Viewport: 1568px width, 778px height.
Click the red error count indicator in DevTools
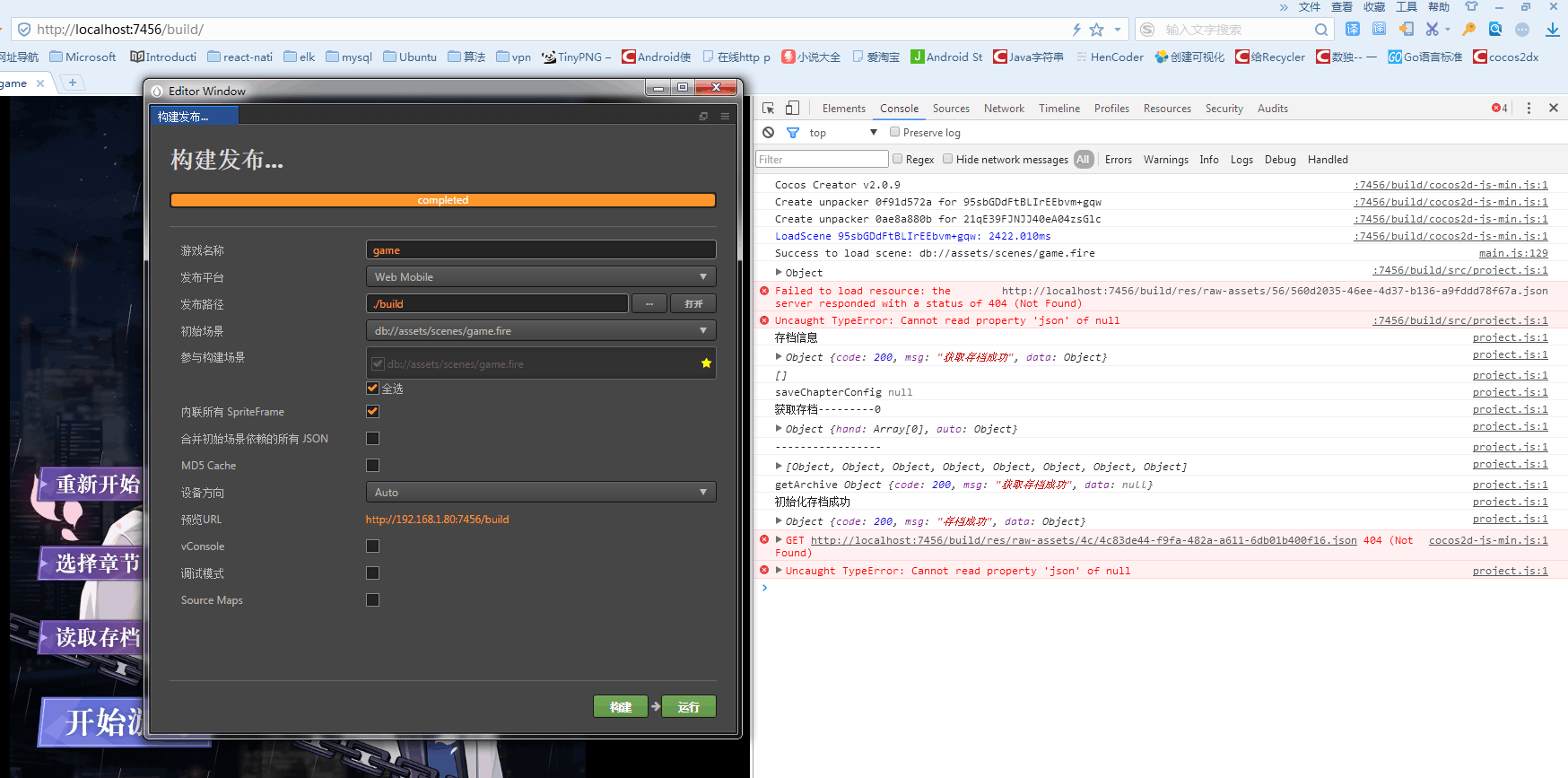(1500, 108)
